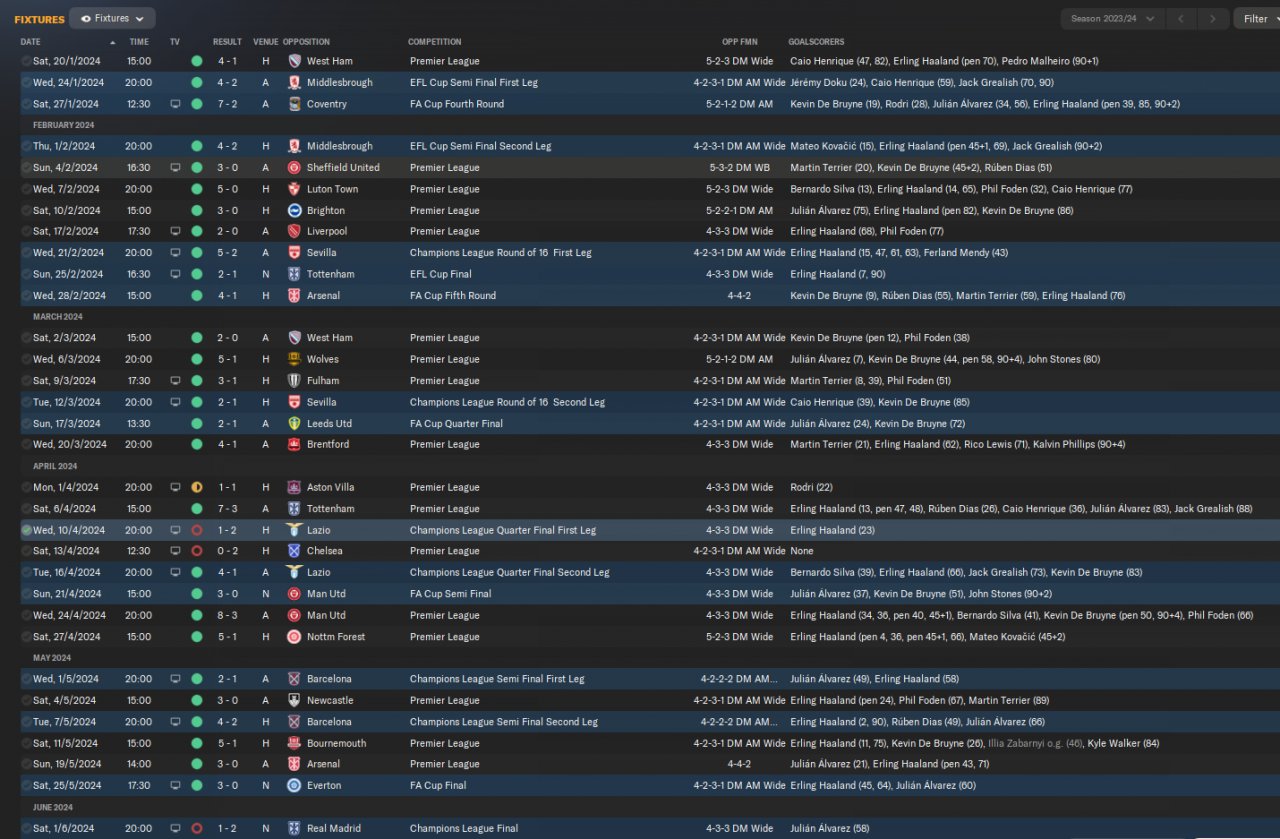Image resolution: width=1280 pixels, height=839 pixels.
Task: Click the TV icon on the Fulham row
Action: (x=176, y=381)
